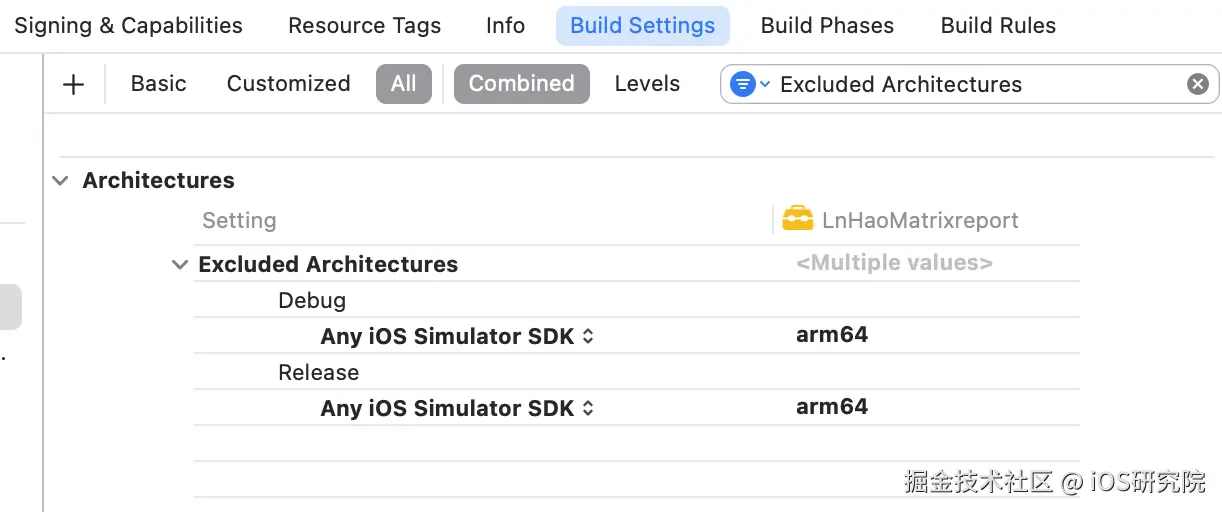This screenshot has height=512, width=1222.
Task: Switch to Levels settings view
Action: pos(647,84)
